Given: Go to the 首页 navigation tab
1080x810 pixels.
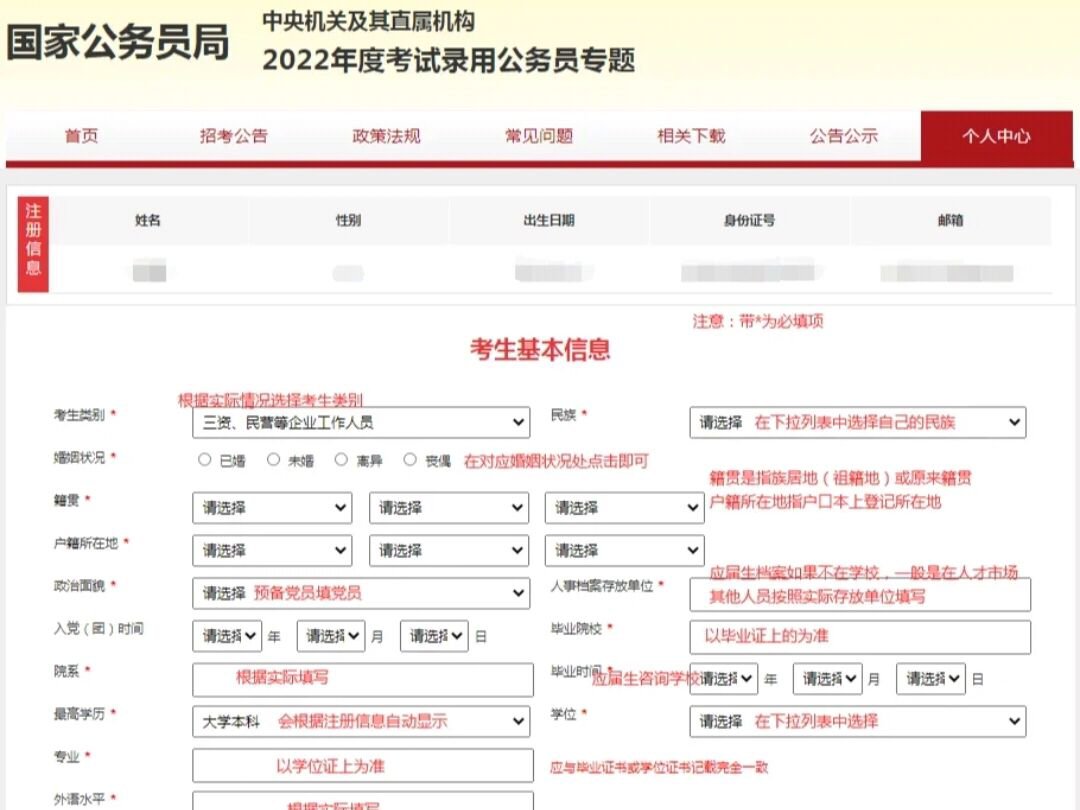Looking at the screenshot, I should (80, 138).
